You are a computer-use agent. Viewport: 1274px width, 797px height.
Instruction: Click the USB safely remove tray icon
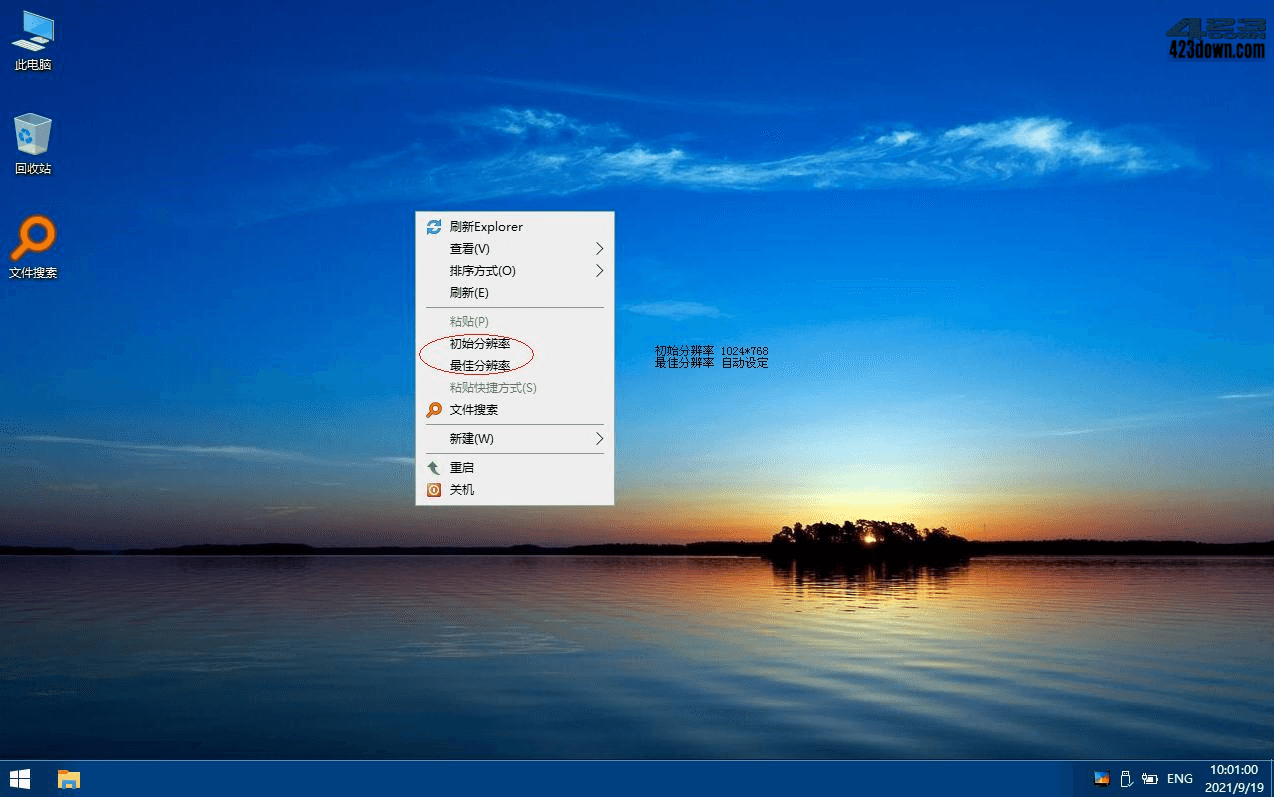coord(1125,779)
